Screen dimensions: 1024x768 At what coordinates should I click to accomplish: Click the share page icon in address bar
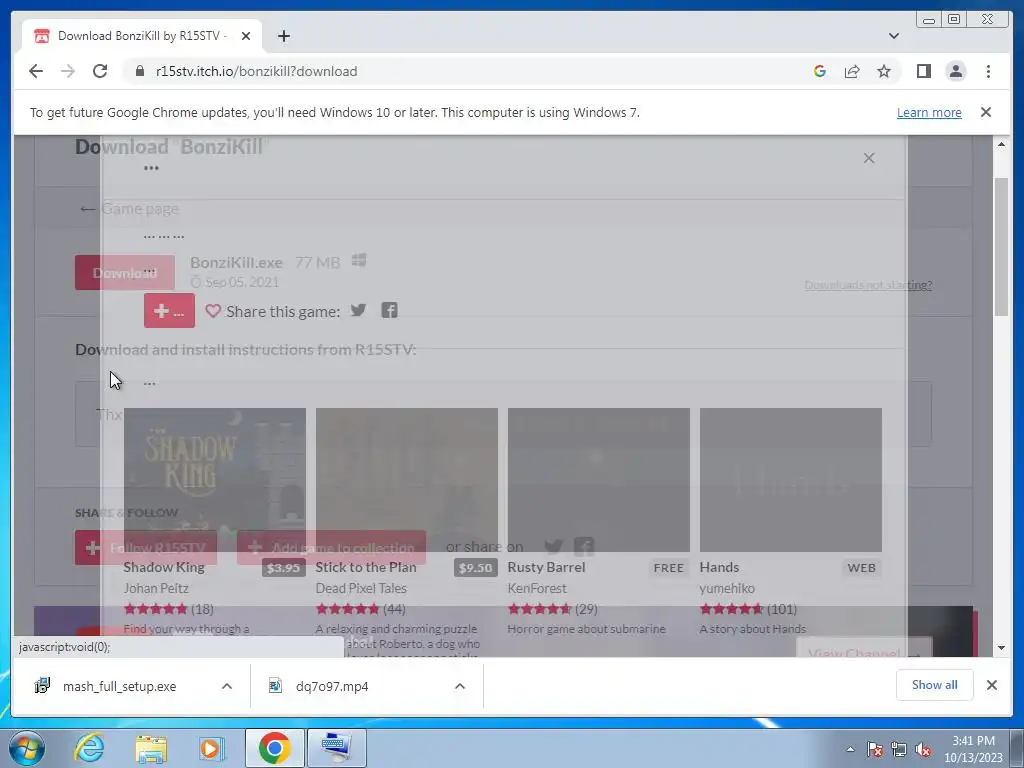(x=852, y=71)
